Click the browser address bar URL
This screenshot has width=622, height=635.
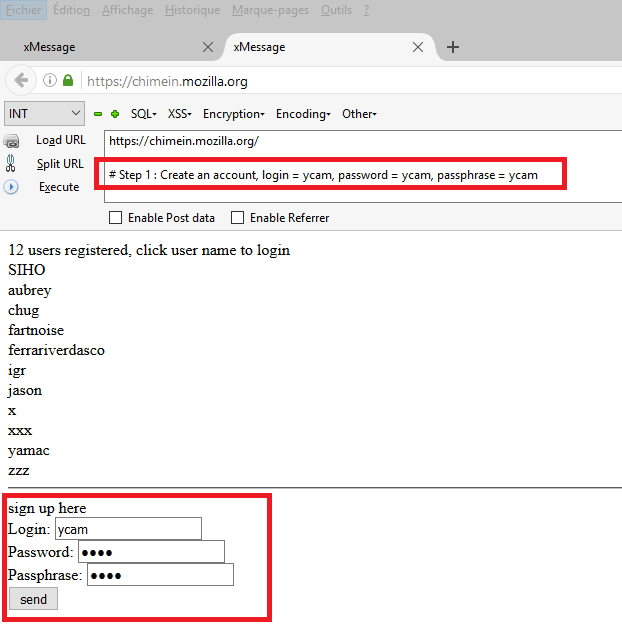tap(167, 81)
